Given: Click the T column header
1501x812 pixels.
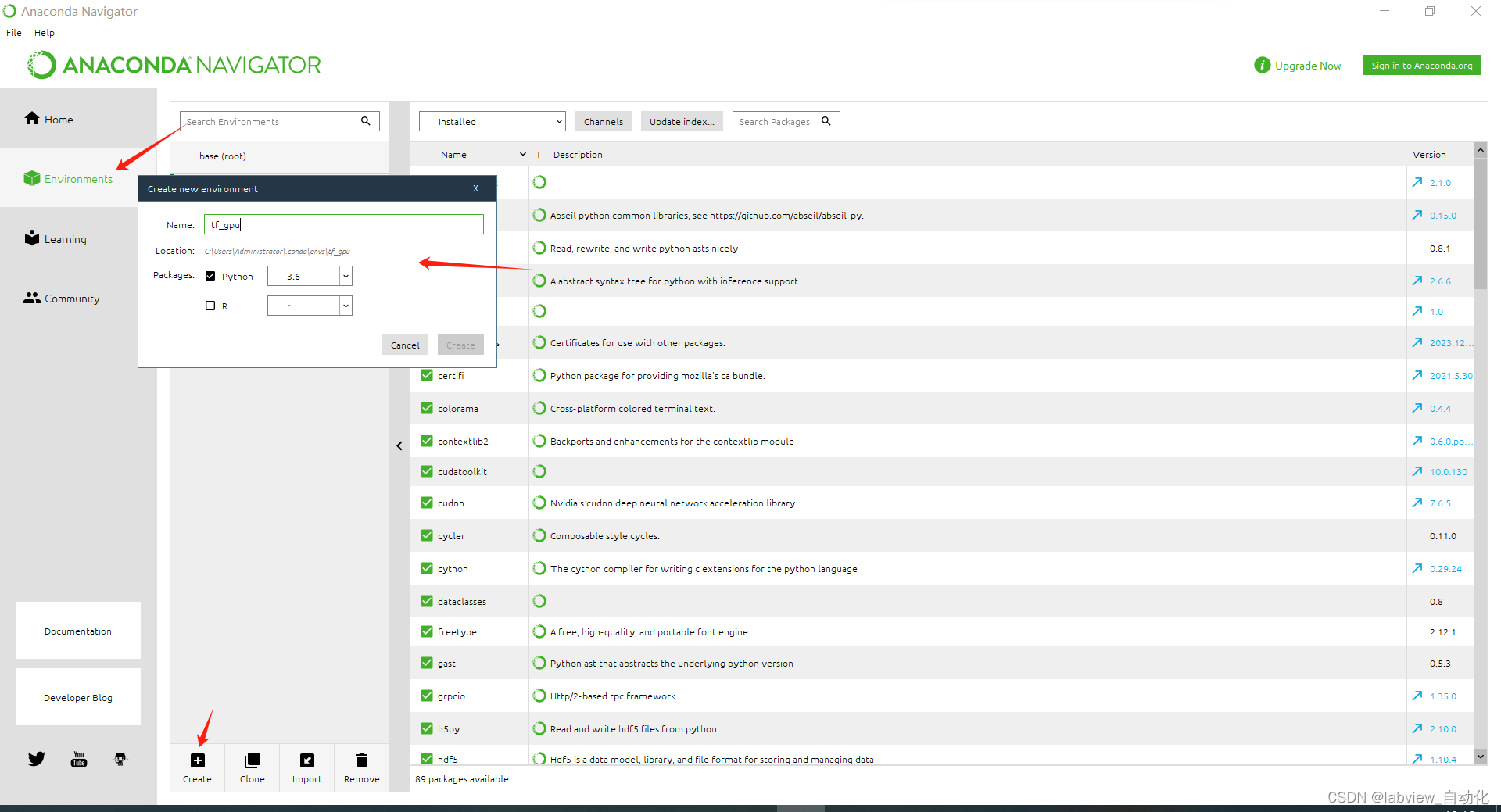Looking at the screenshot, I should [538, 155].
